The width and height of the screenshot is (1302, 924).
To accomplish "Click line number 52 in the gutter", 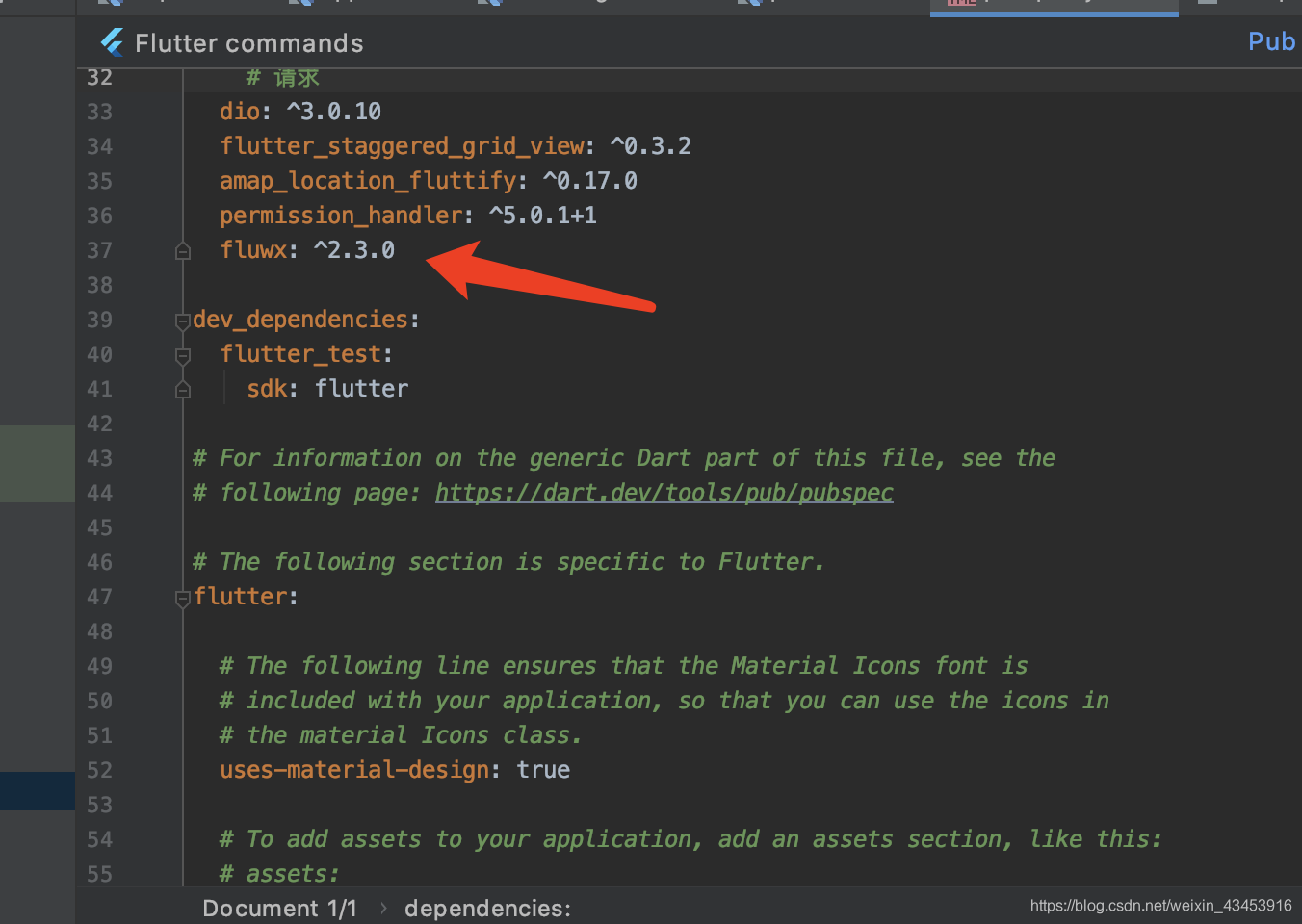I will [x=99, y=770].
